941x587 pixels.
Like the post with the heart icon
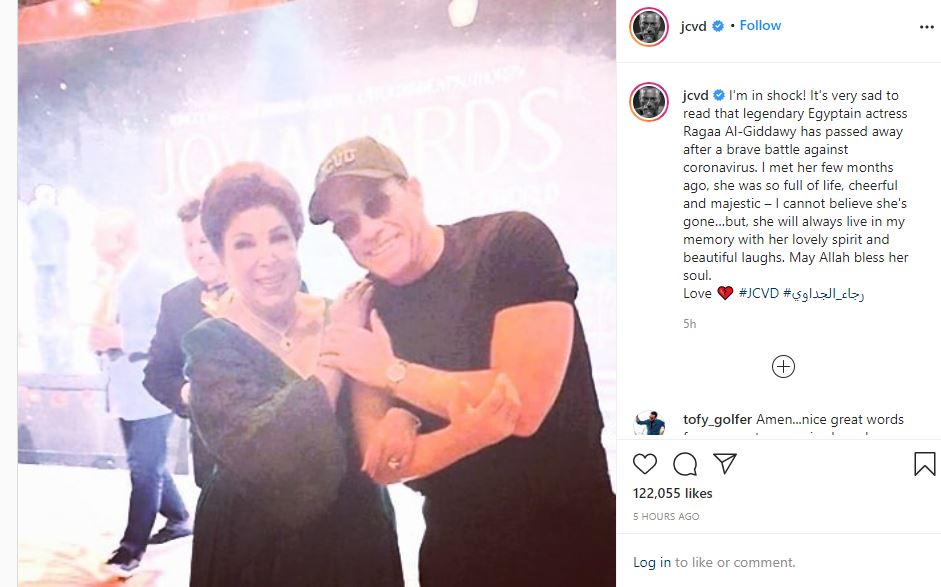pyautogui.click(x=645, y=464)
